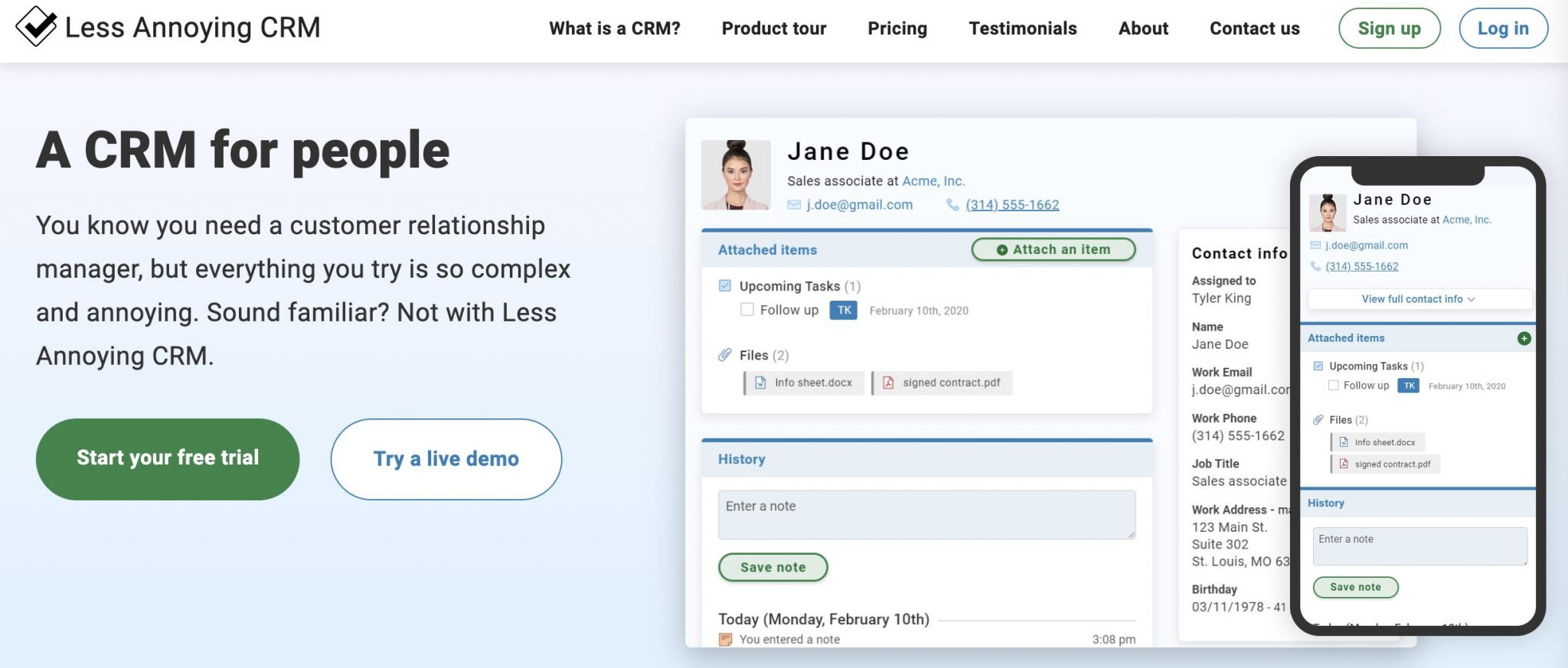This screenshot has width=1568, height=668.
Task: Click the paperclip icon beside Files (2) on desktop card
Action: coord(724,355)
